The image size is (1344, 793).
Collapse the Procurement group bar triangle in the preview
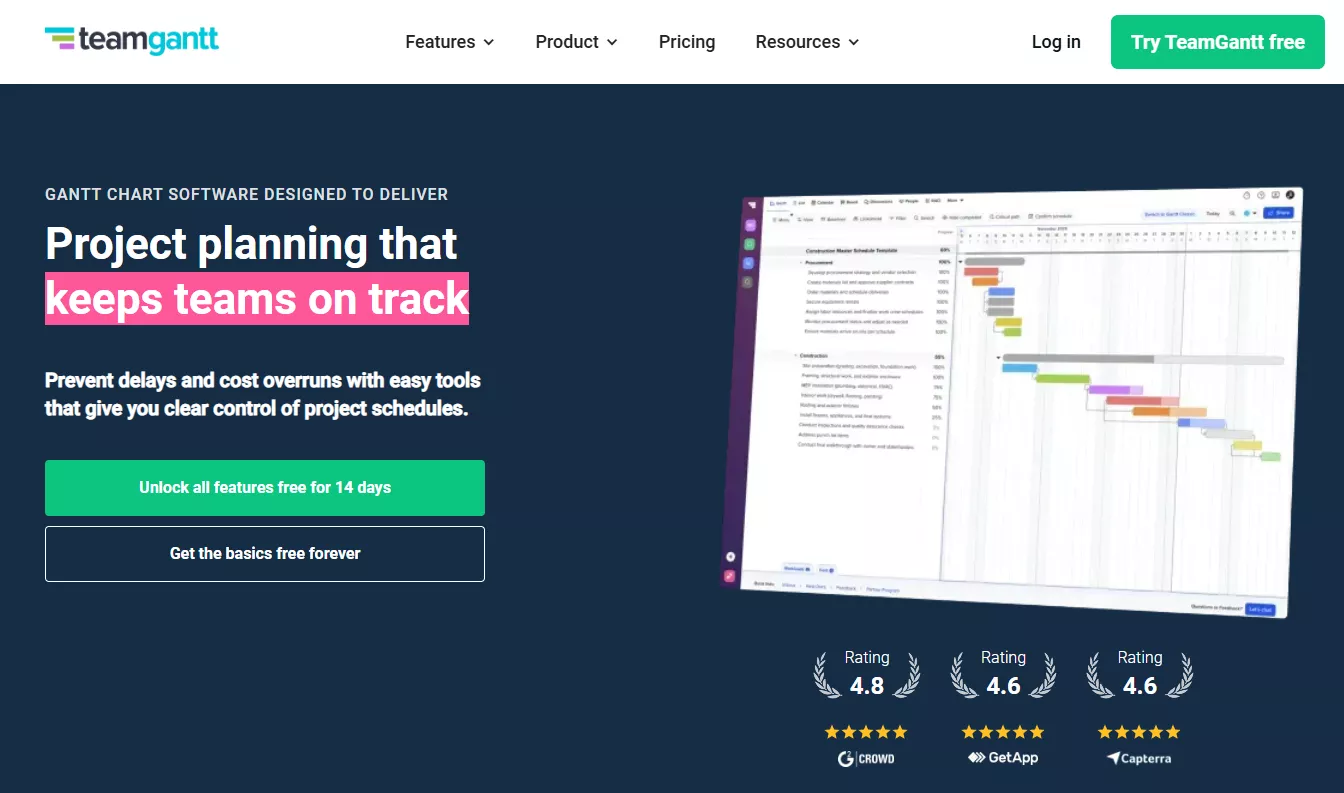point(960,262)
